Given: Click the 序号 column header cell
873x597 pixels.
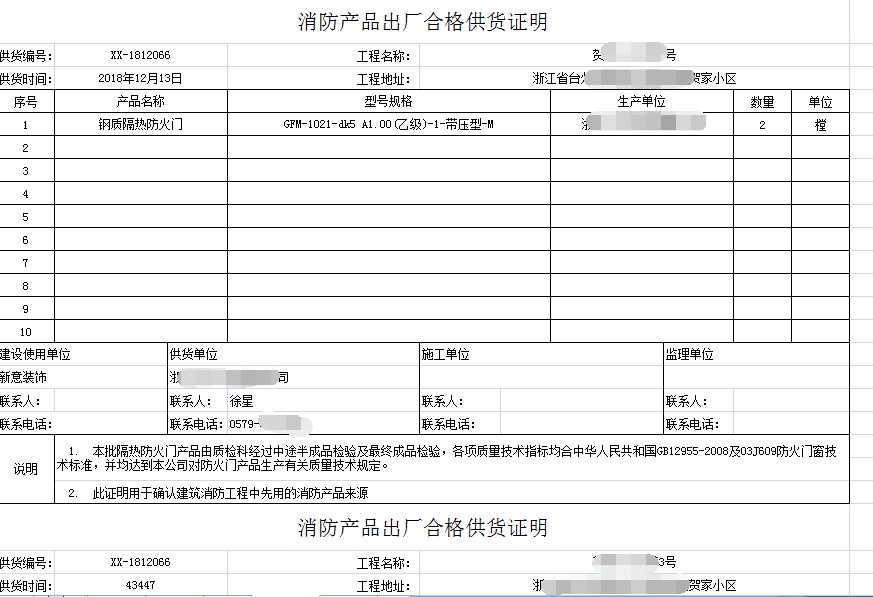Looking at the screenshot, I should [26, 102].
